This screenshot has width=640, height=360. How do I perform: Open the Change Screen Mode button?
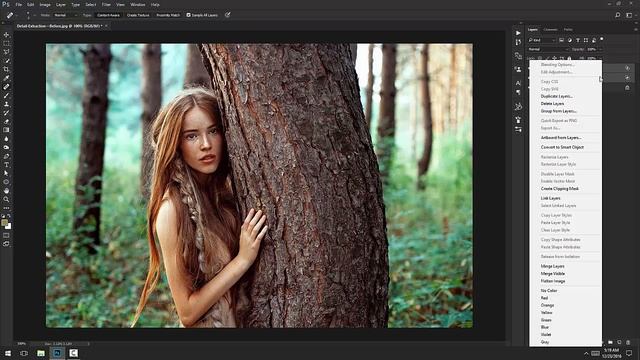coord(6,244)
